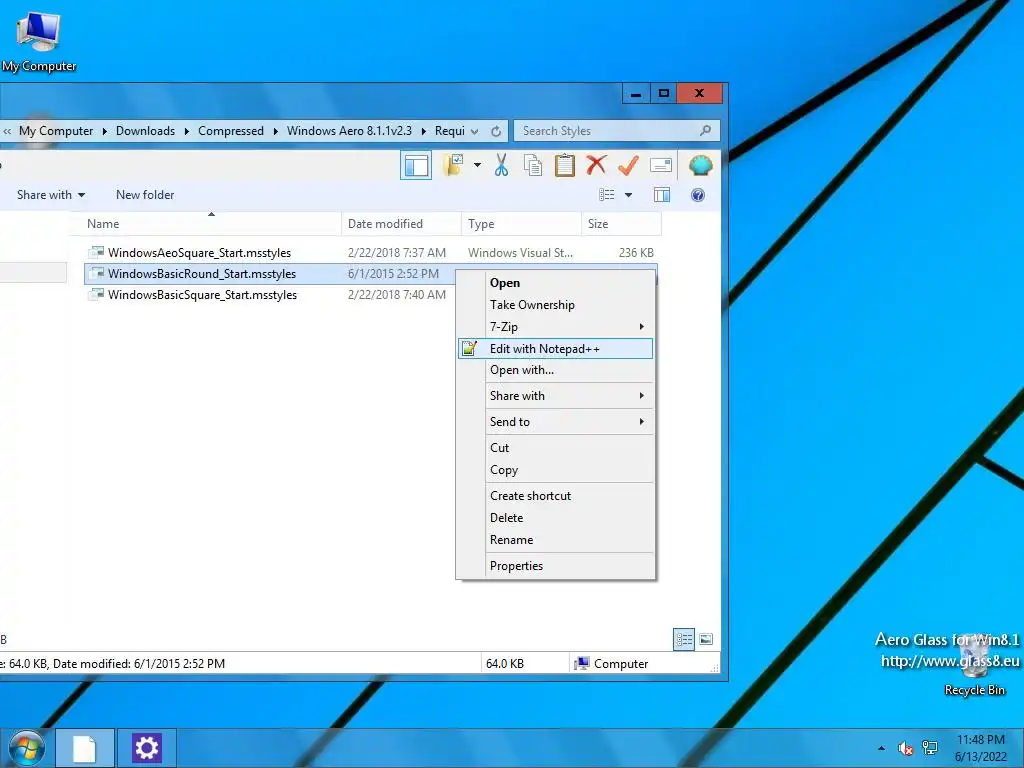Click the folder options toolbar icon
Viewport: 1024px width, 768px height.
click(x=453, y=165)
